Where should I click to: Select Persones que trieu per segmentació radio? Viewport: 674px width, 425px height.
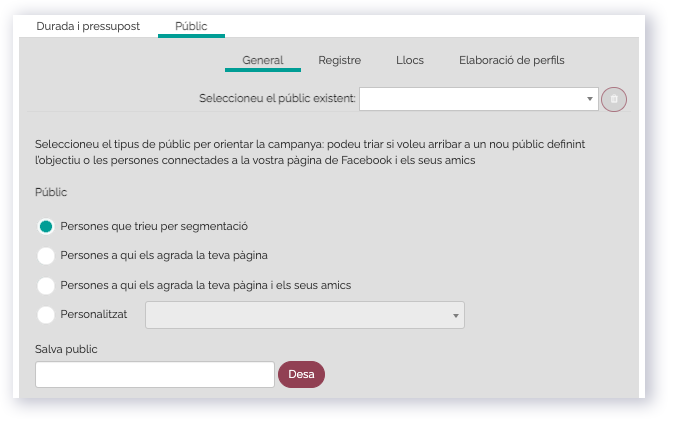pos(46,226)
